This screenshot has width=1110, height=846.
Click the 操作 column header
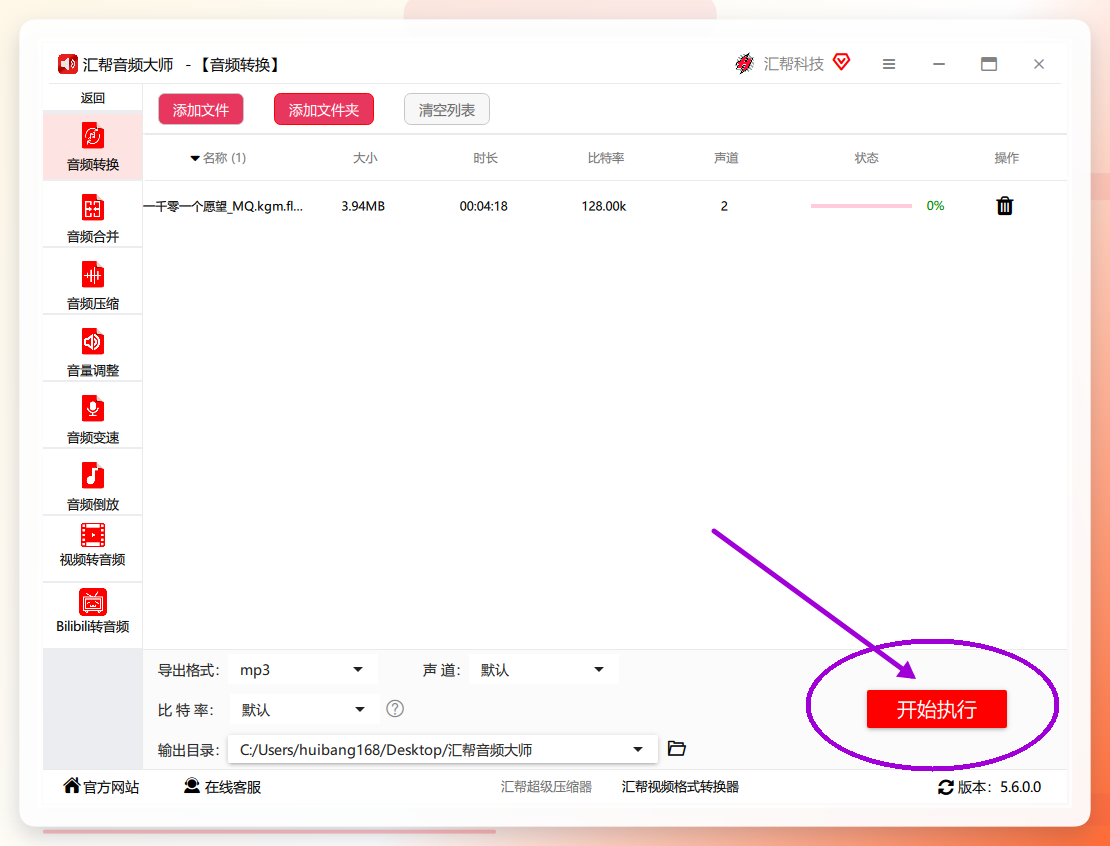[1007, 158]
